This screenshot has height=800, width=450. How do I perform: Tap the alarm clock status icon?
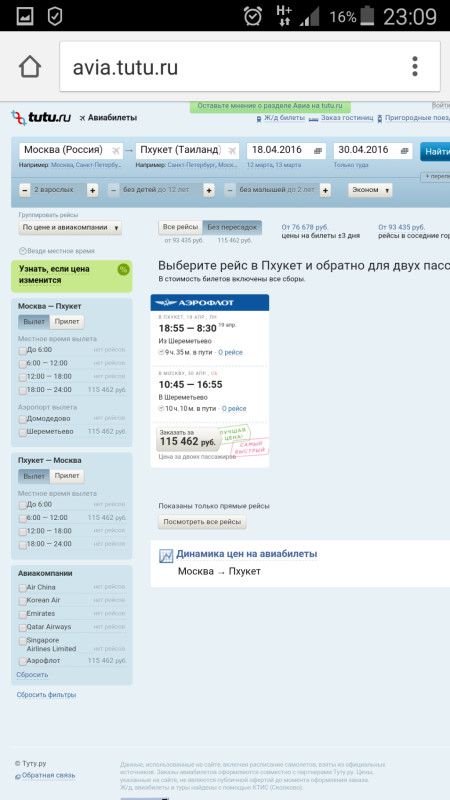point(252,16)
